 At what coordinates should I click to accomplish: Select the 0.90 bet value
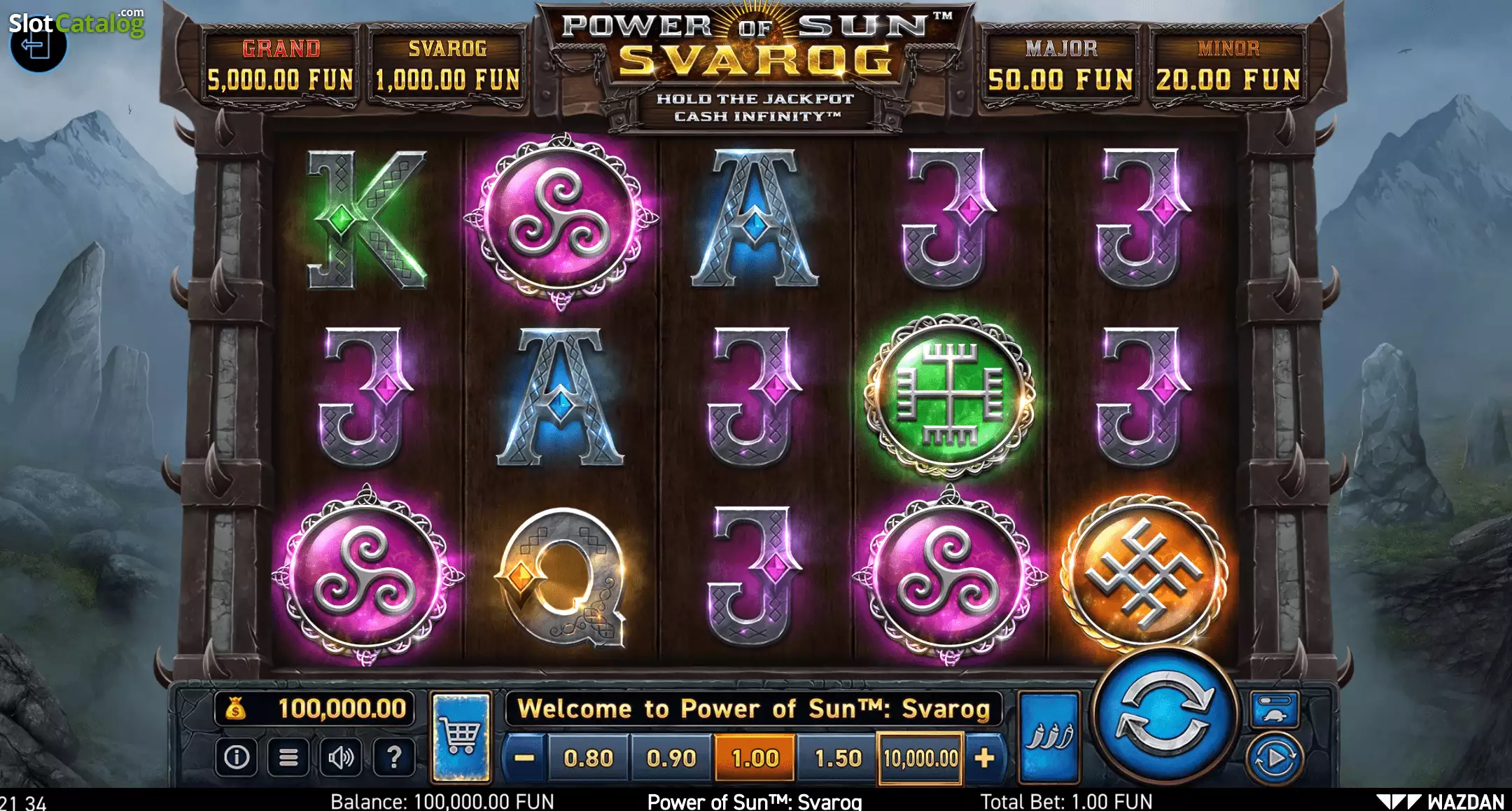(671, 758)
